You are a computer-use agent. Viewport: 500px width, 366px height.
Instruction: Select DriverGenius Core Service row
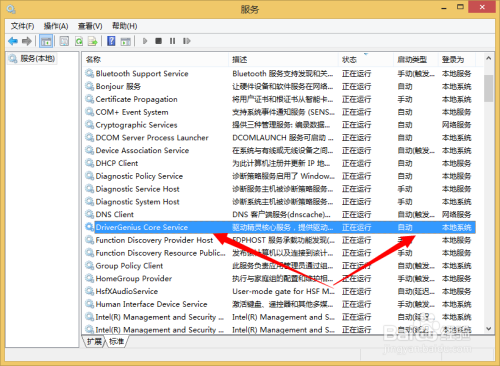pyautogui.click(x=279, y=227)
